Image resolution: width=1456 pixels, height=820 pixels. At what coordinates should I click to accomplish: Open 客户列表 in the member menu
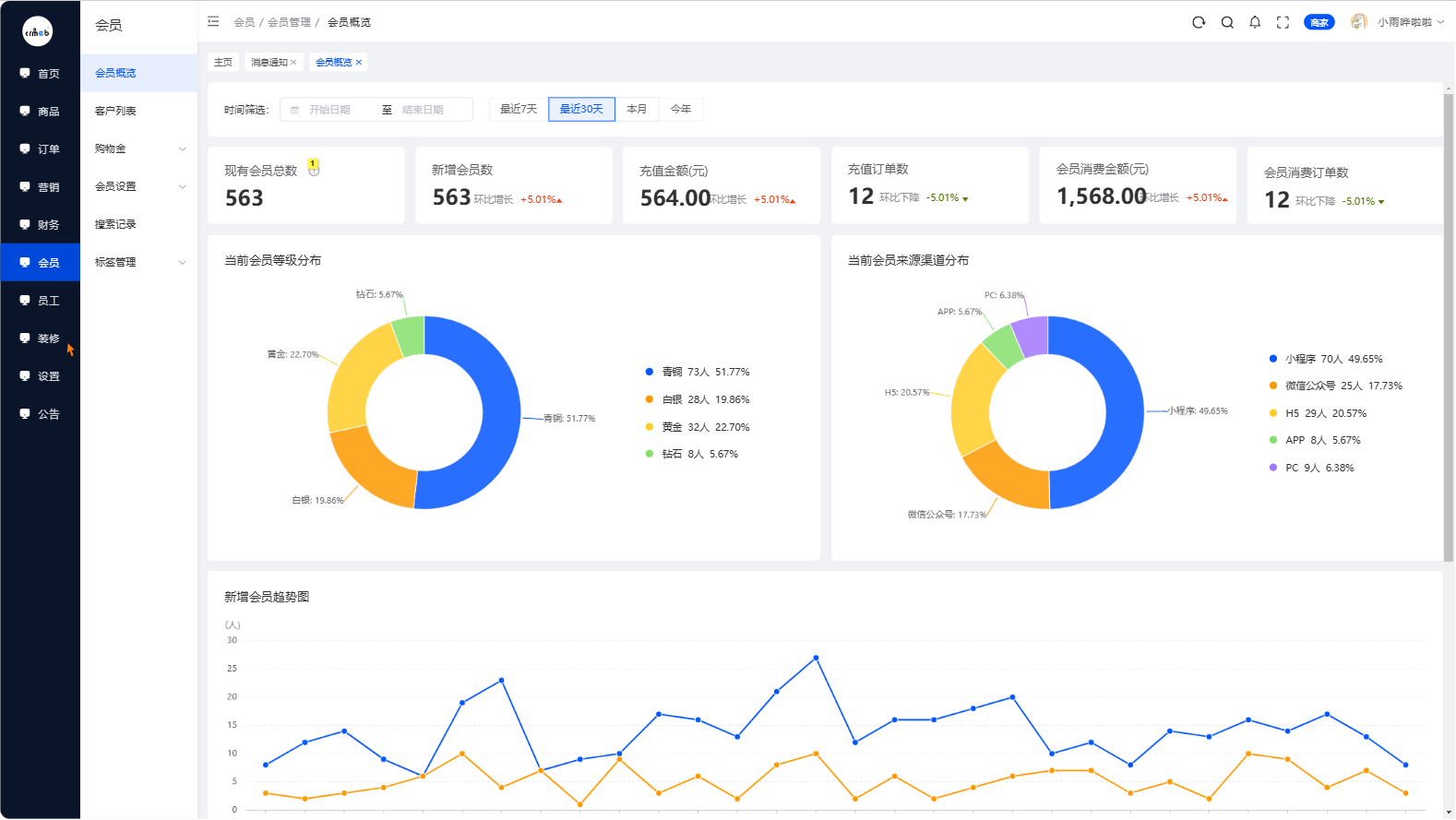pyautogui.click(x=115, y=111)
